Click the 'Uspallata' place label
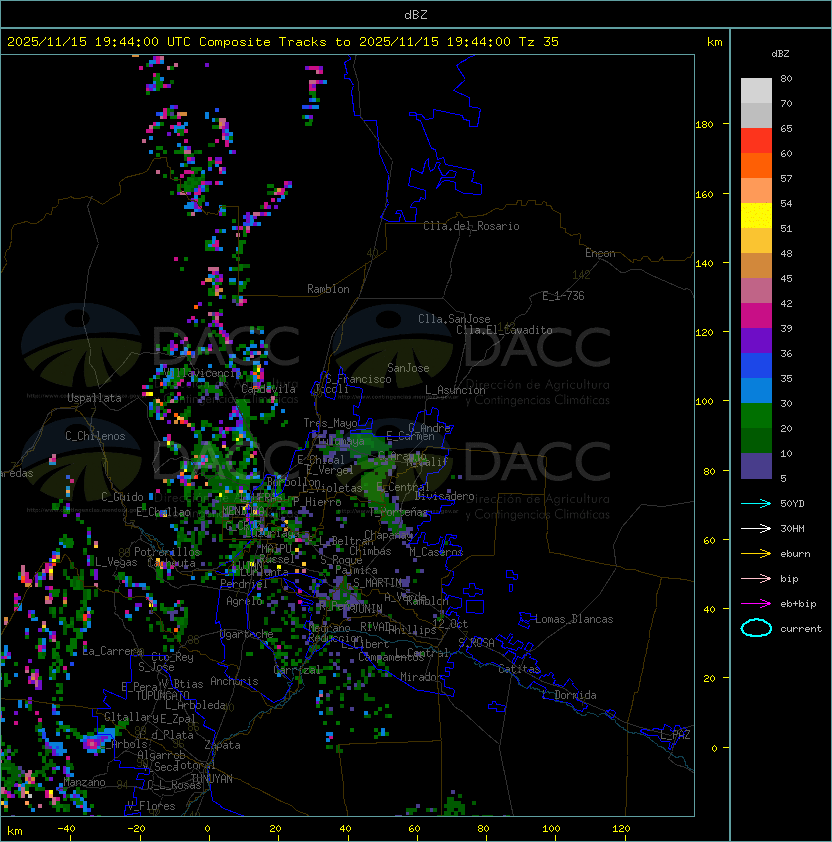This screenshot has width=832, height=842. (94, 398)
